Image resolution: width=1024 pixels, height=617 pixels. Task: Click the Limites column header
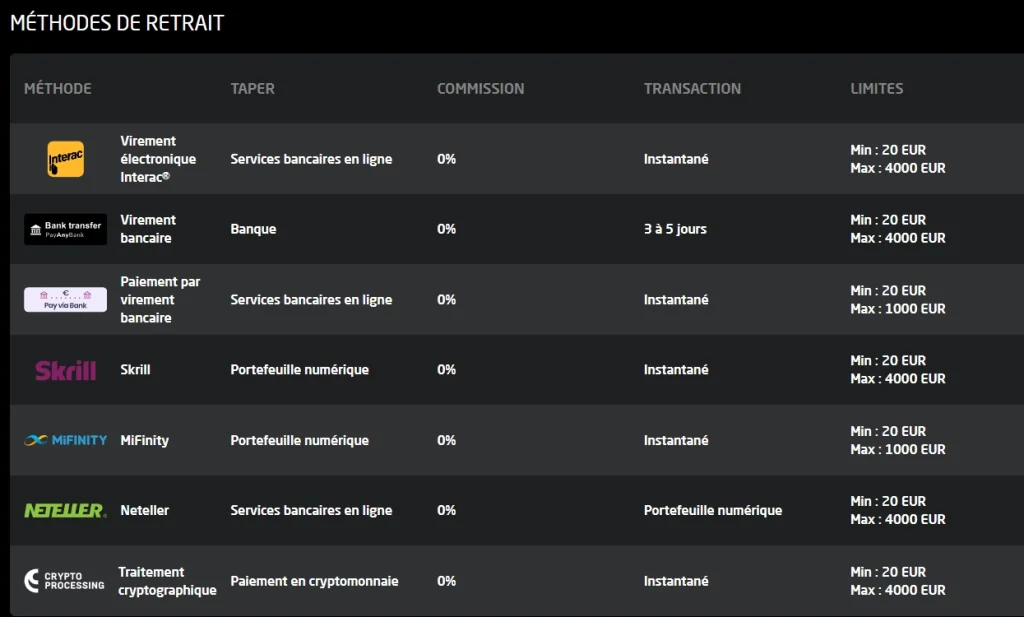pos(876,88)
